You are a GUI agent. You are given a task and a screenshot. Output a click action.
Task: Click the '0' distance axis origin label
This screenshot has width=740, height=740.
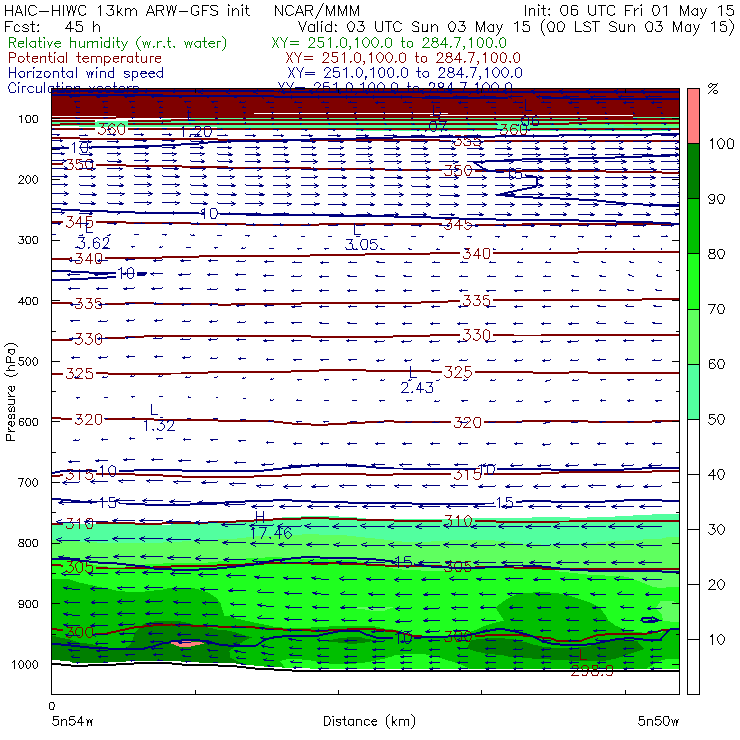tap(51, 706)
